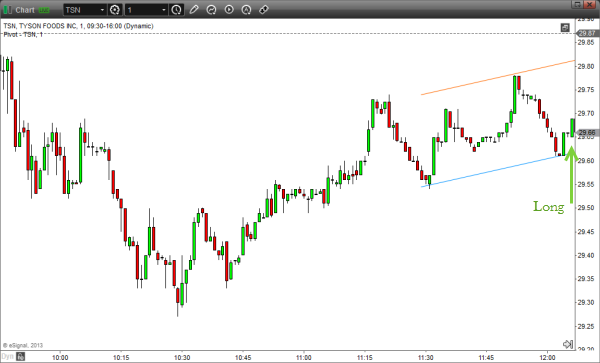Click the 29.60 price axis label
The image size is (600, 363).
586,161
